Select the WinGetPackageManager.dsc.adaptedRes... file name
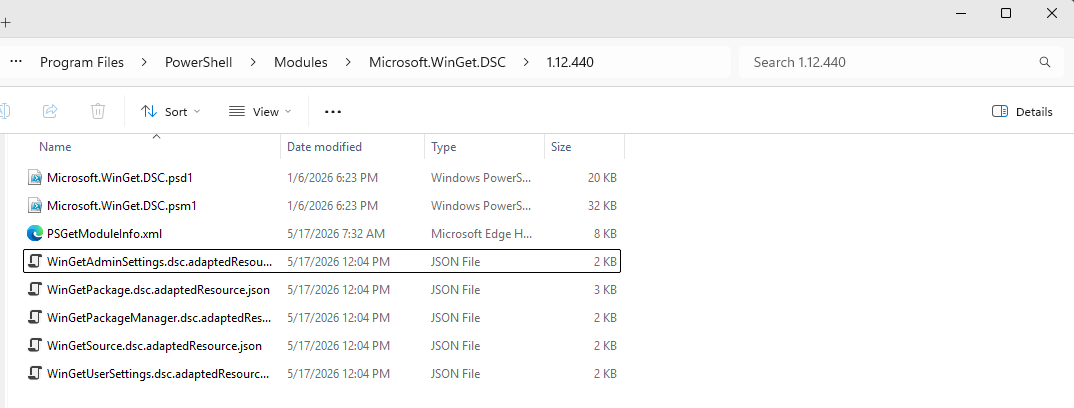 point(159,318)
